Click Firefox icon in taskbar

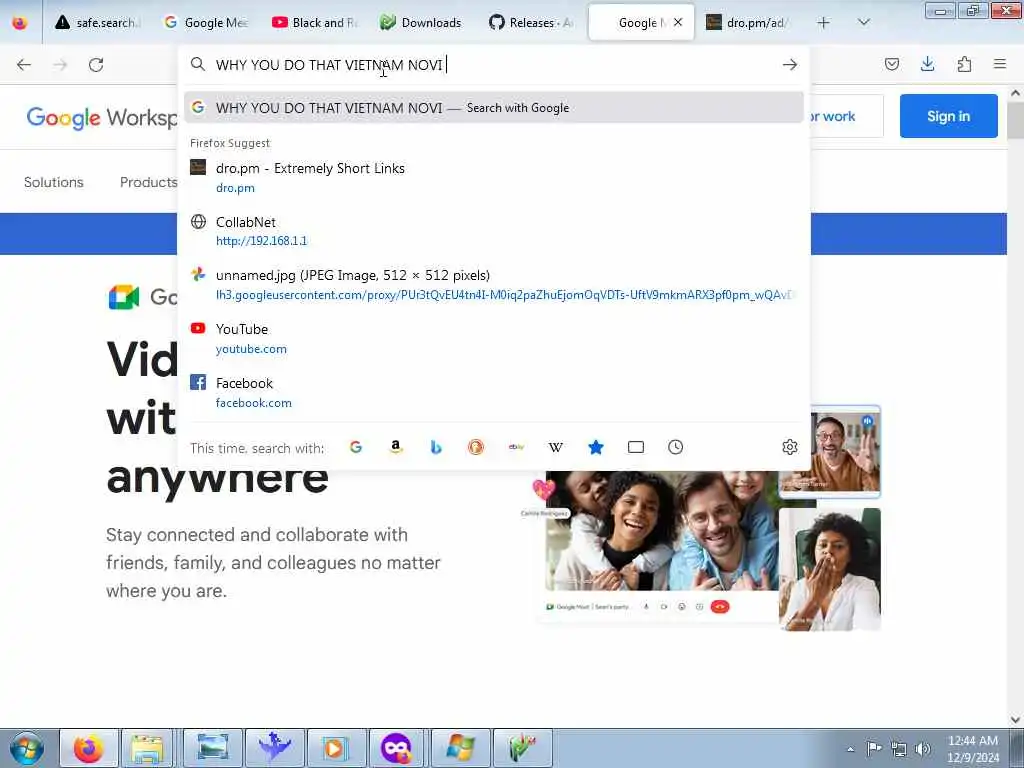point(89,748)
